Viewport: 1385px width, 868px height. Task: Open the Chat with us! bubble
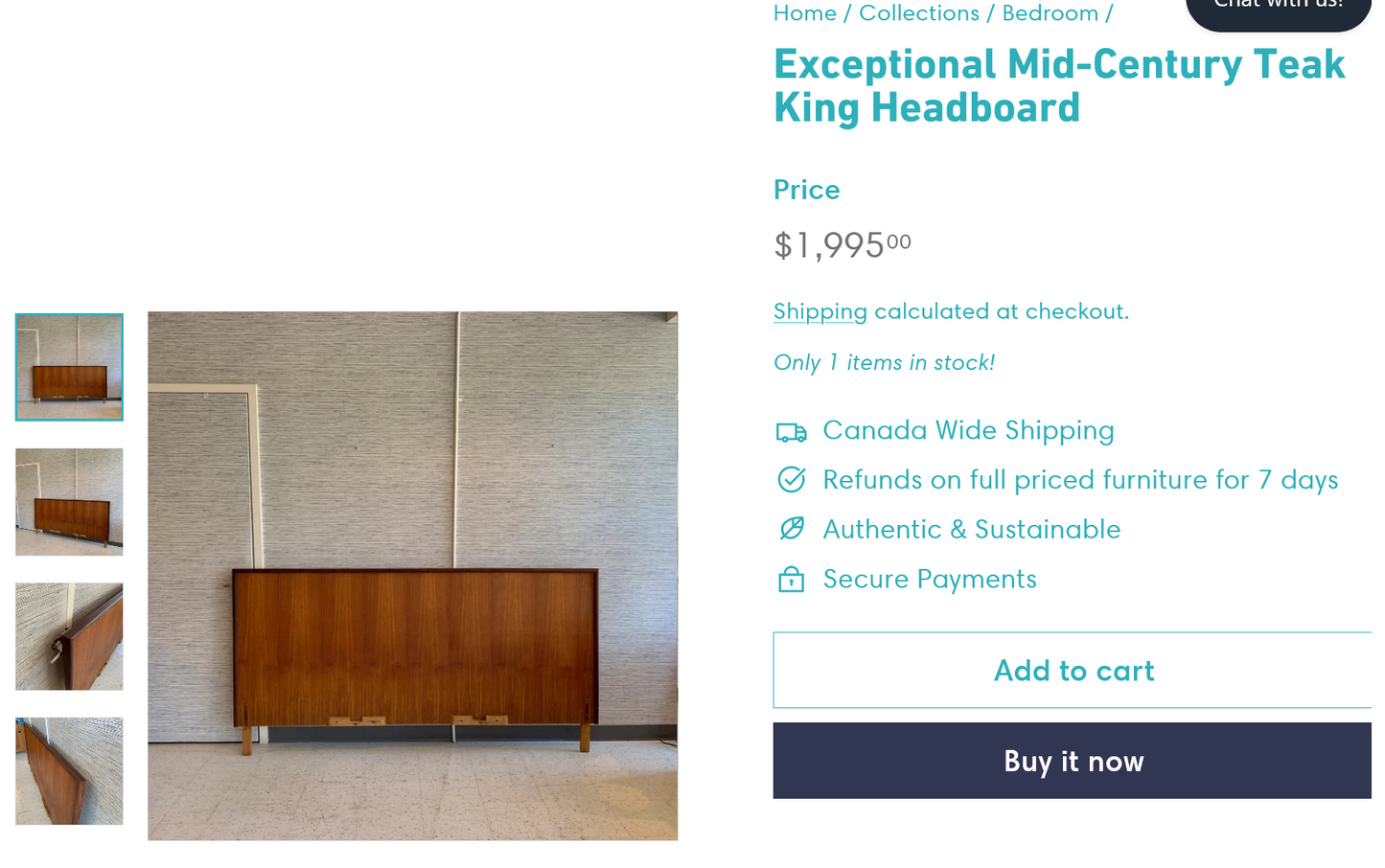pyautogui.click(x=1278, y=10)
